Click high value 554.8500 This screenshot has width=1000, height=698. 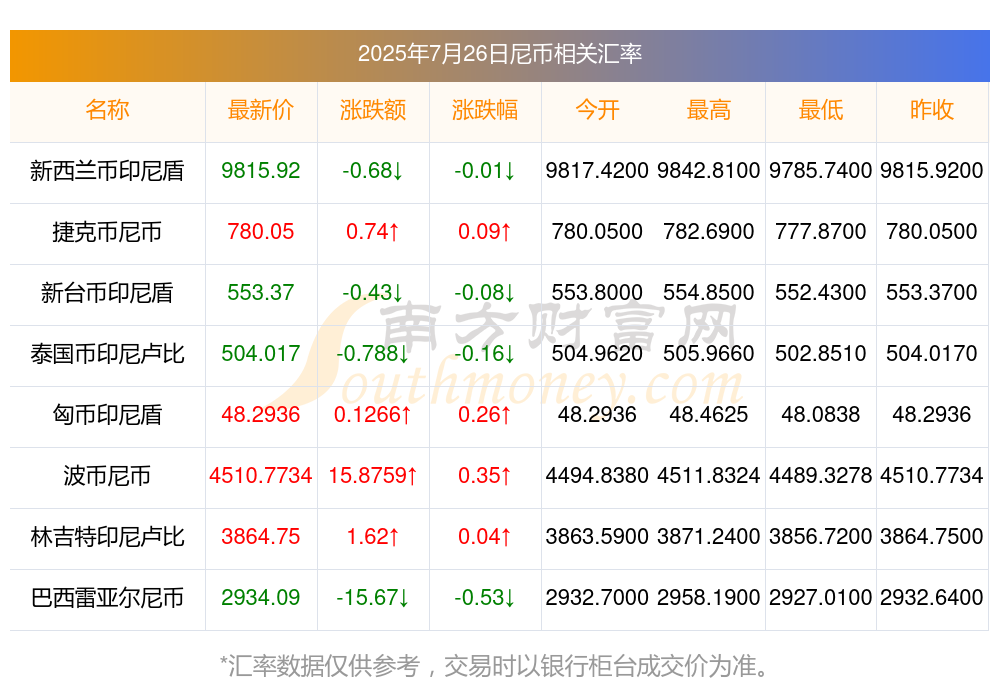(709, 292)
